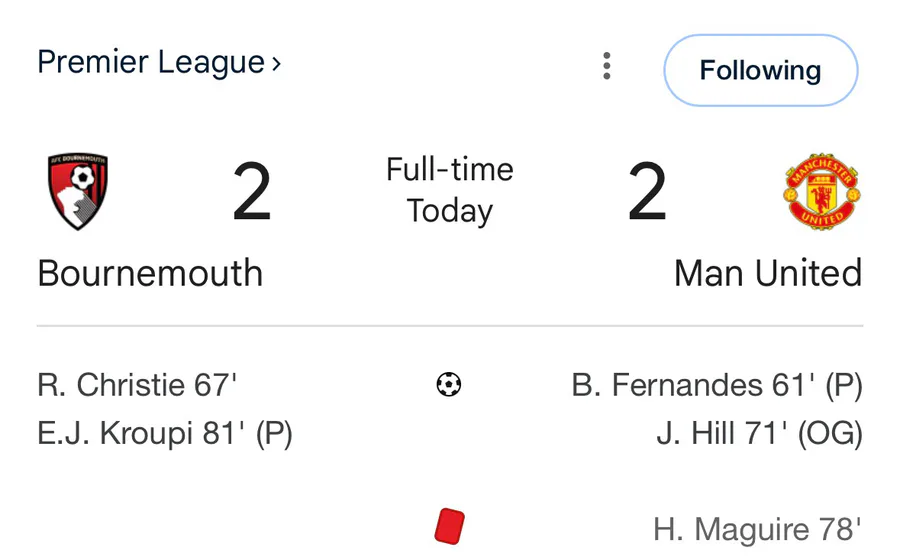Click the Bournemouth team name

tap(150, 273)
